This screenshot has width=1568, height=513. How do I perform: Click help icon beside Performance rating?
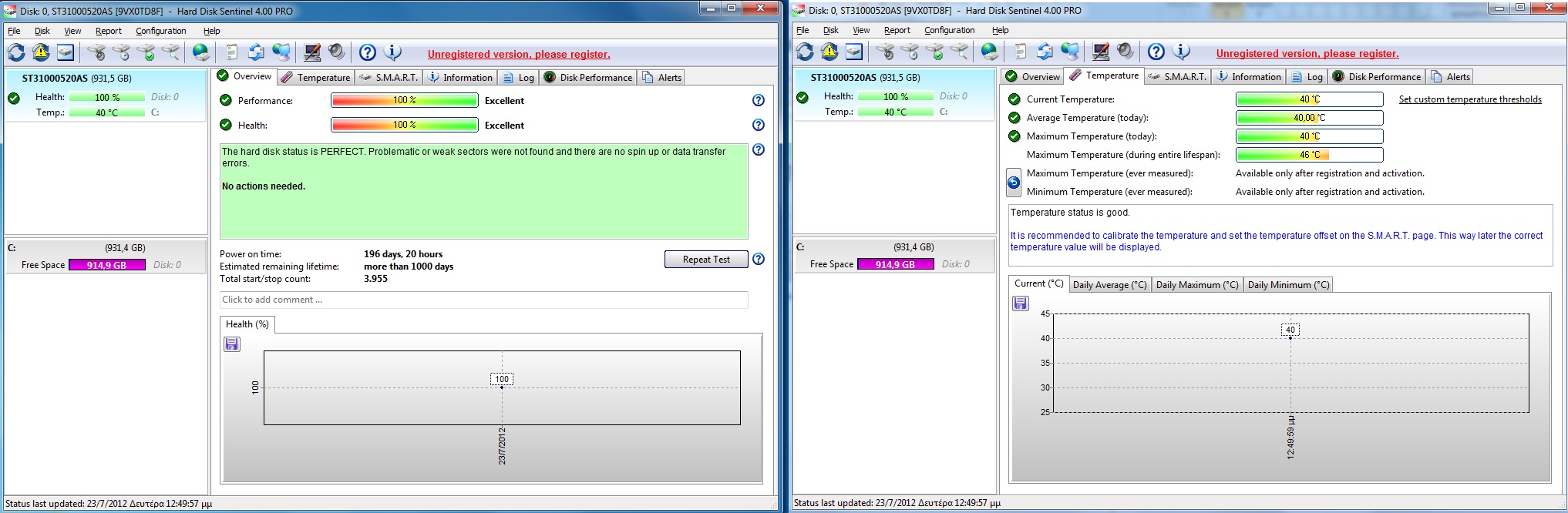pyautogui.click(x=759, y=100)
